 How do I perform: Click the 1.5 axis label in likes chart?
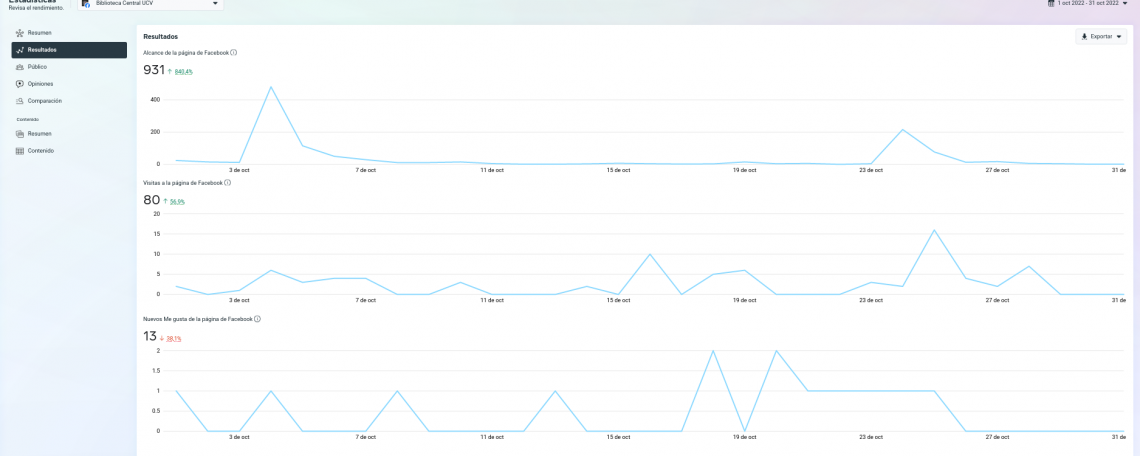(x=156, y=371)
